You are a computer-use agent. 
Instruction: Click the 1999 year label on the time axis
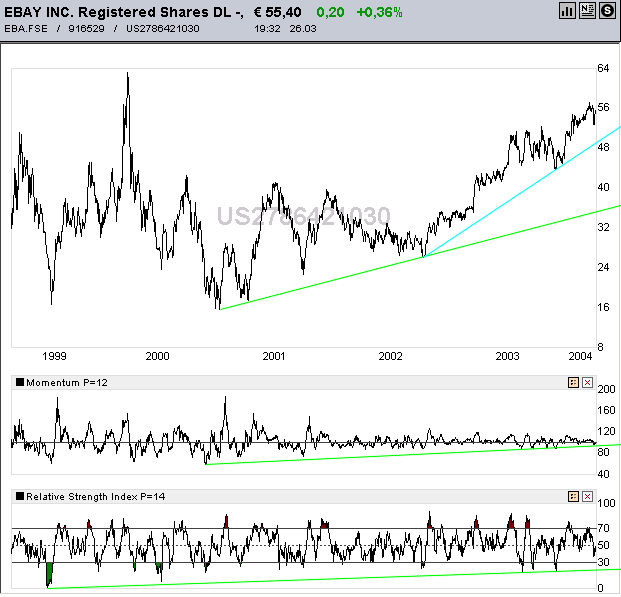point(54,356)
